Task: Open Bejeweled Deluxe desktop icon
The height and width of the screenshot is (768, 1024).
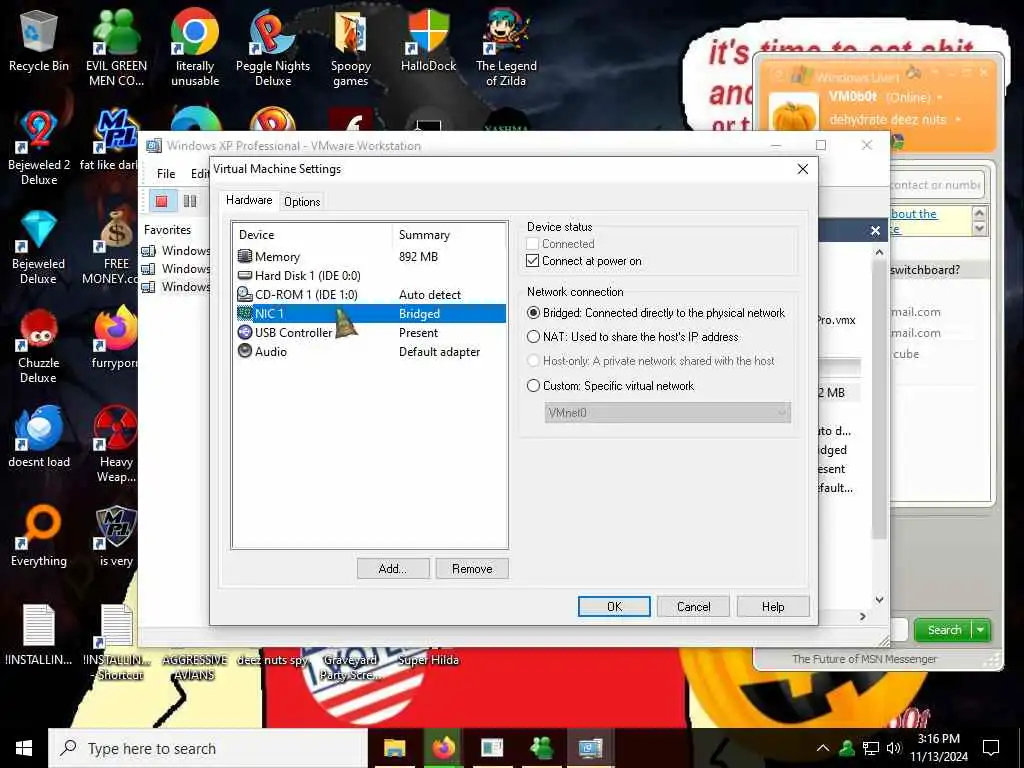Action: click(39, 247)
